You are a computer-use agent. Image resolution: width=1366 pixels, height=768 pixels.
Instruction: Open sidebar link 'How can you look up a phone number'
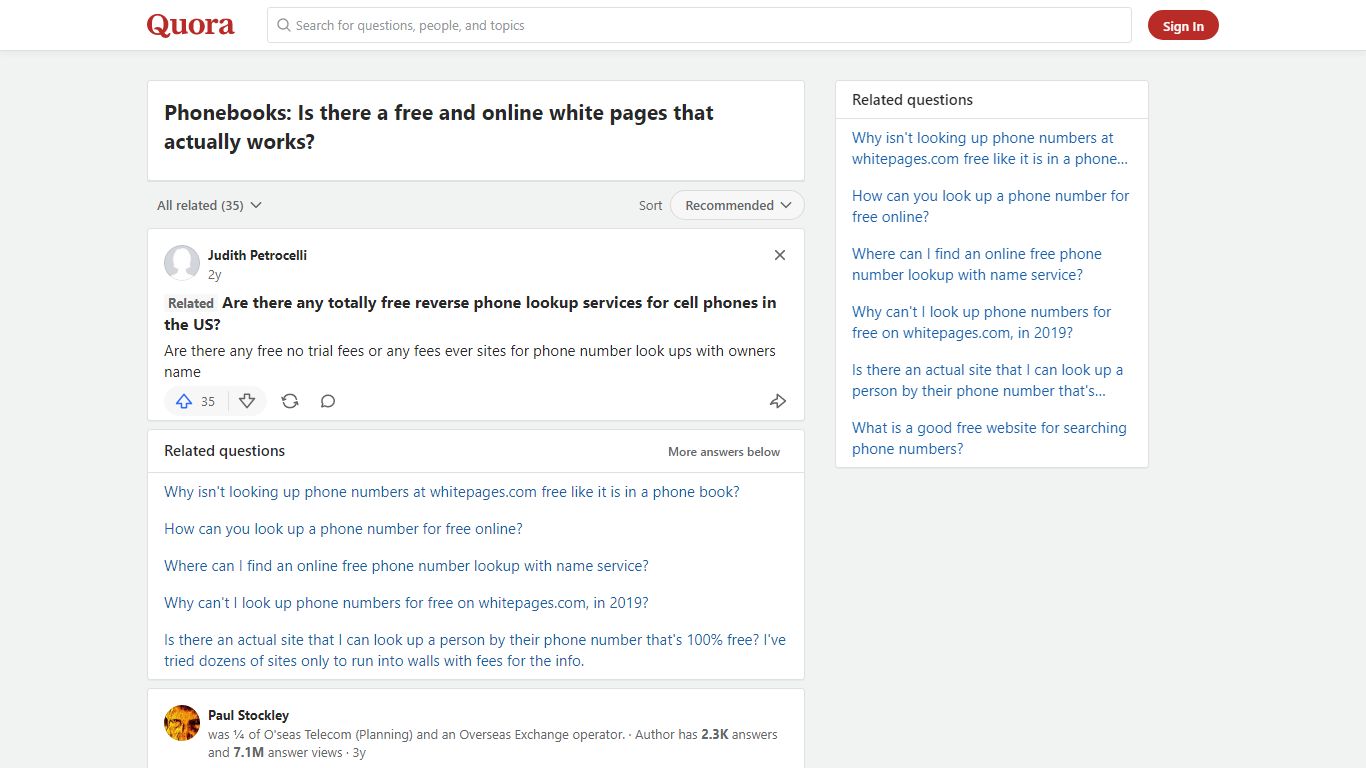[x=990, y=206]
